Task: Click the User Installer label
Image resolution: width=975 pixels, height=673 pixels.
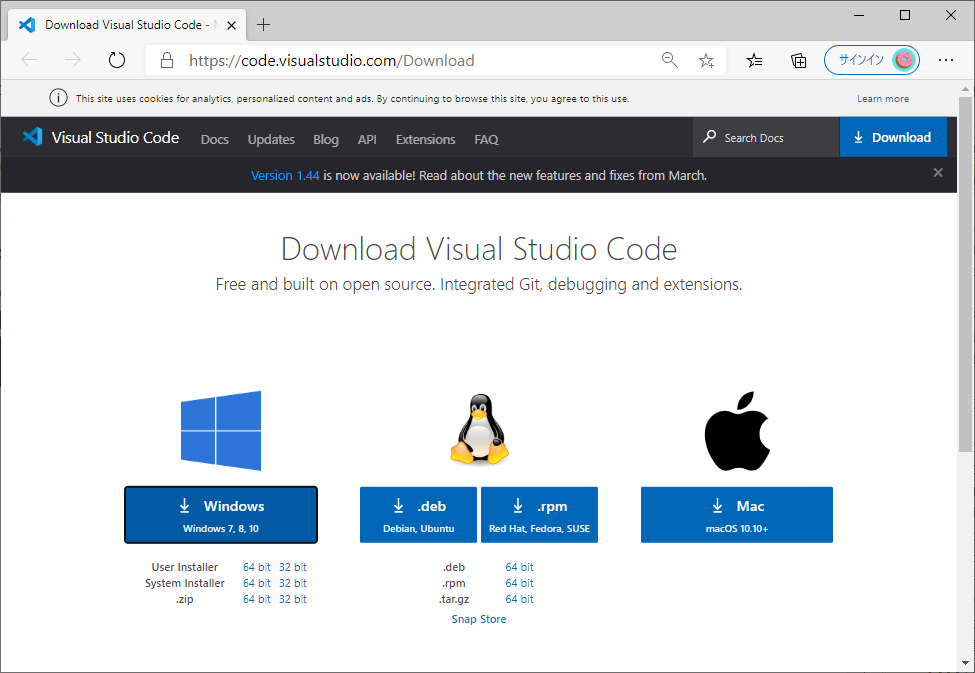Action: click(x=185, y=567)
